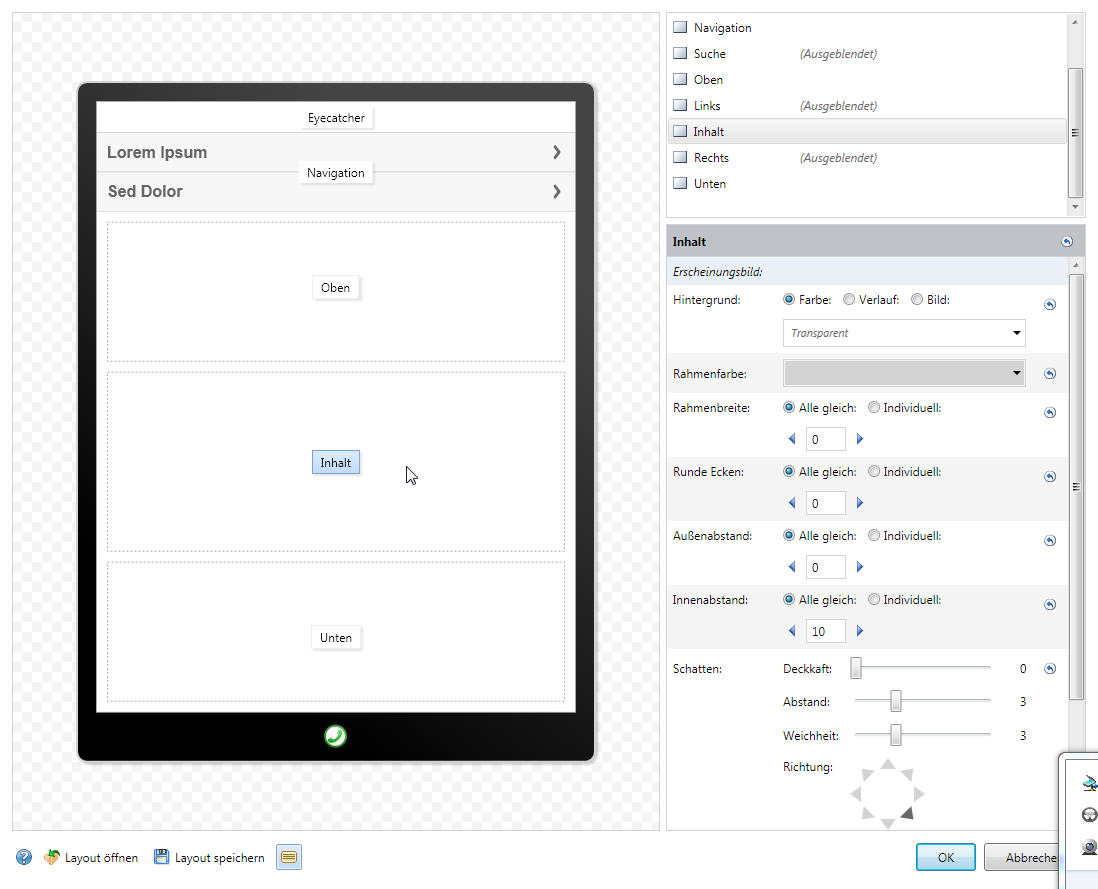
Task: Click Layout speichern to save layout
Action: (209, 857)
